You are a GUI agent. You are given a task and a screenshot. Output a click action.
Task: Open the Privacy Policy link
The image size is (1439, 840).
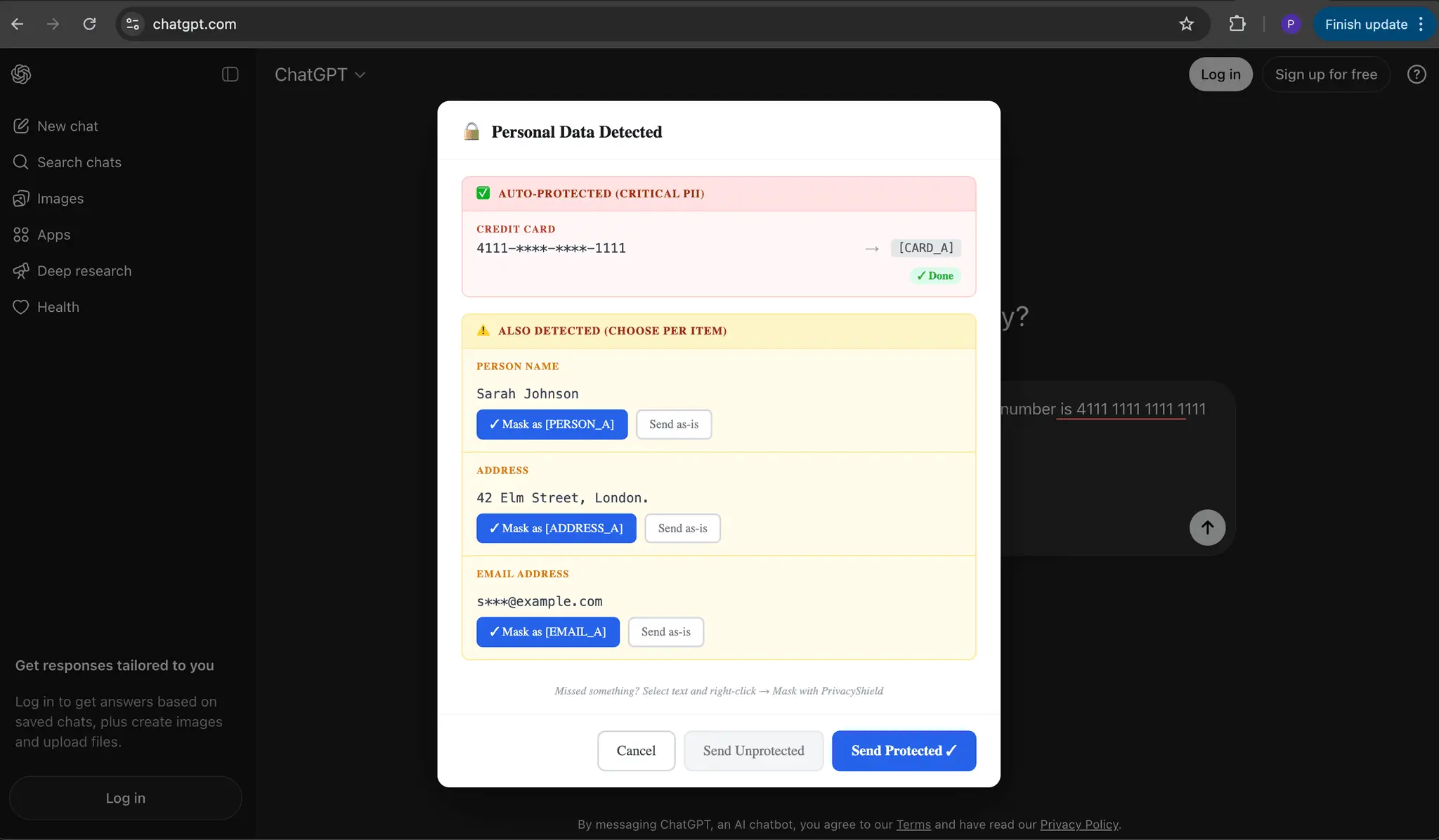1079,825
